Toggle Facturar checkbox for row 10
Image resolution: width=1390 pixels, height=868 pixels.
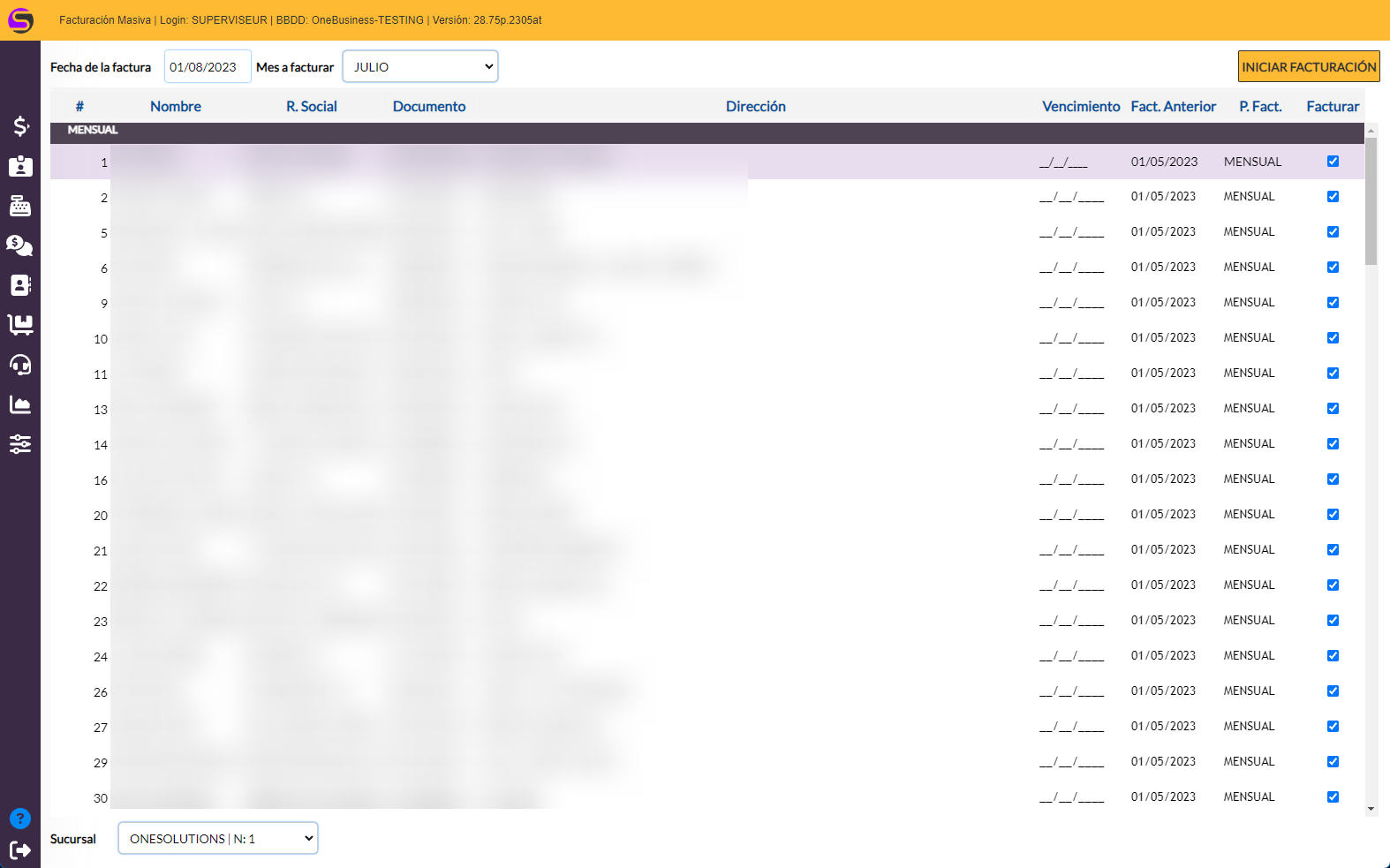pyautogui.click(x=1333, y=338)
